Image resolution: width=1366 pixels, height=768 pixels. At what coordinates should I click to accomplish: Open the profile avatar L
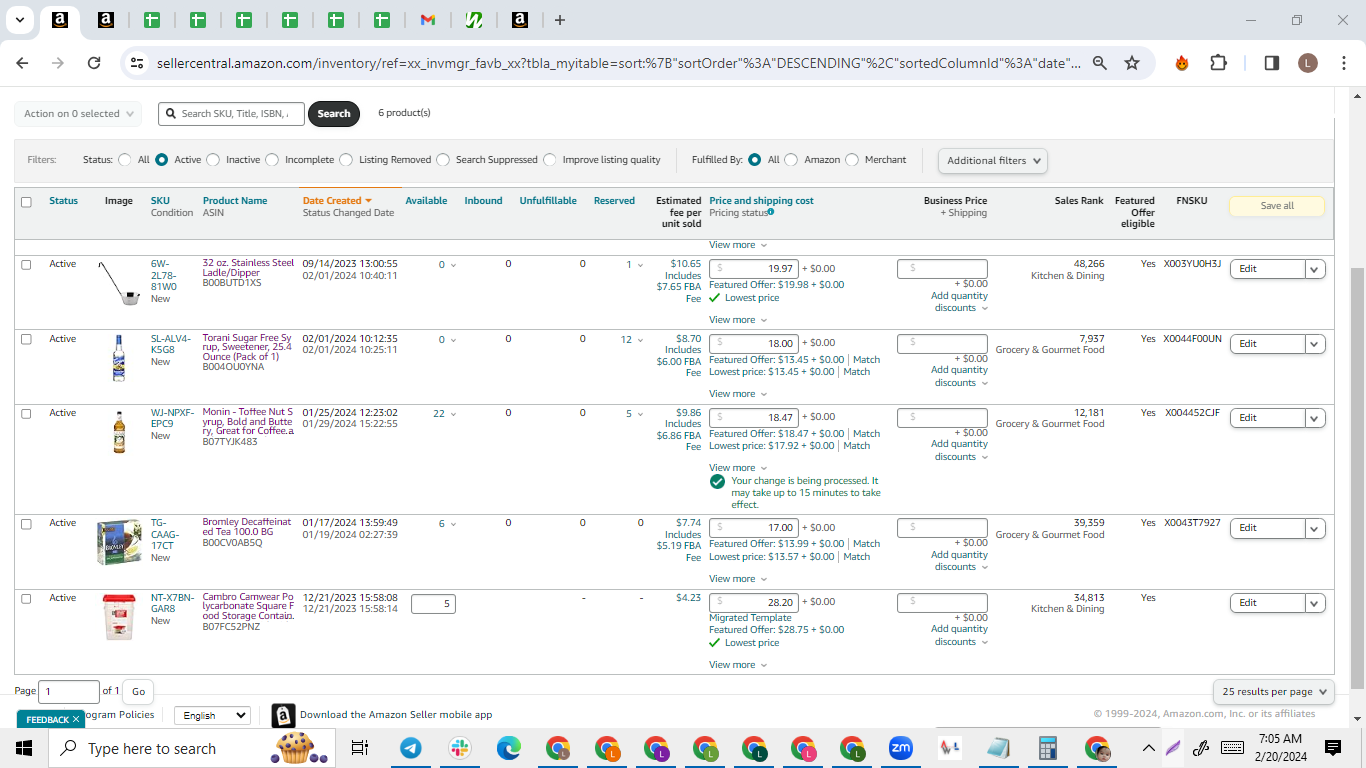[1308, 63]
